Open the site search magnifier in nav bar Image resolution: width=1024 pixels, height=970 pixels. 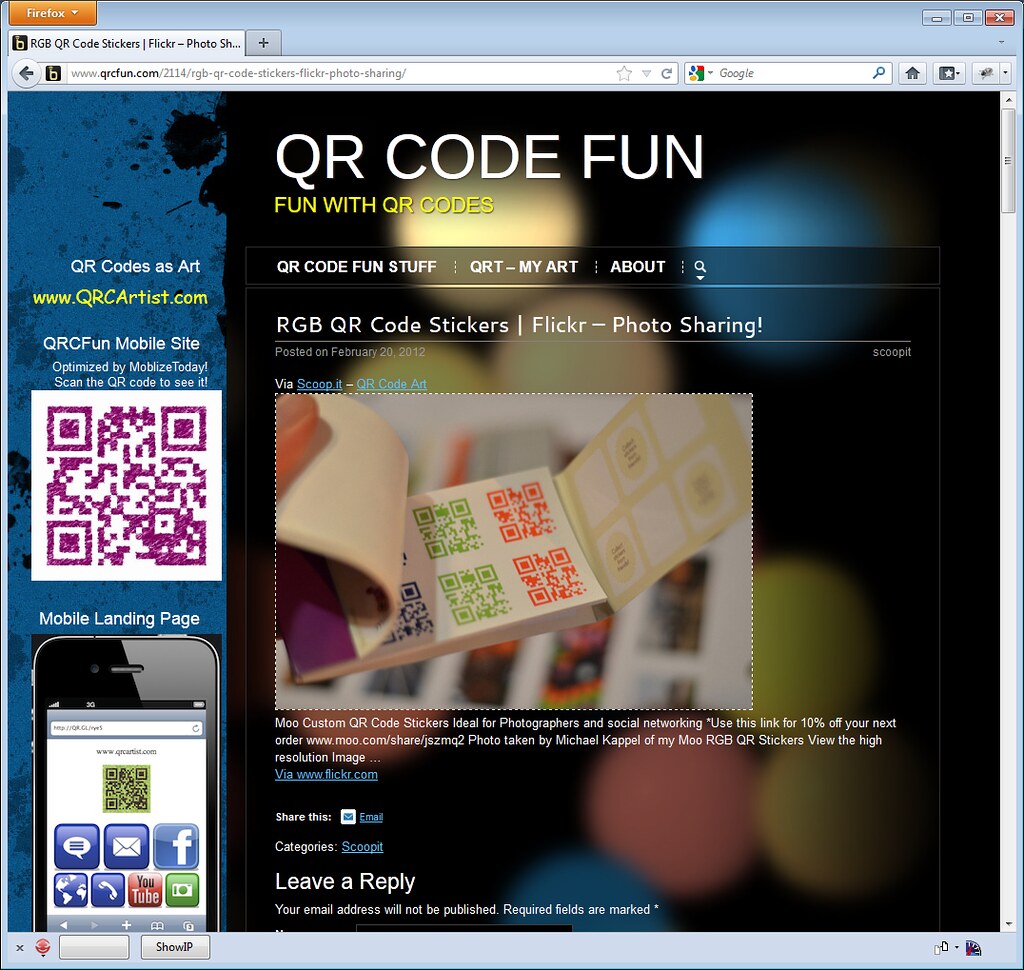click(x=700, y=267)
